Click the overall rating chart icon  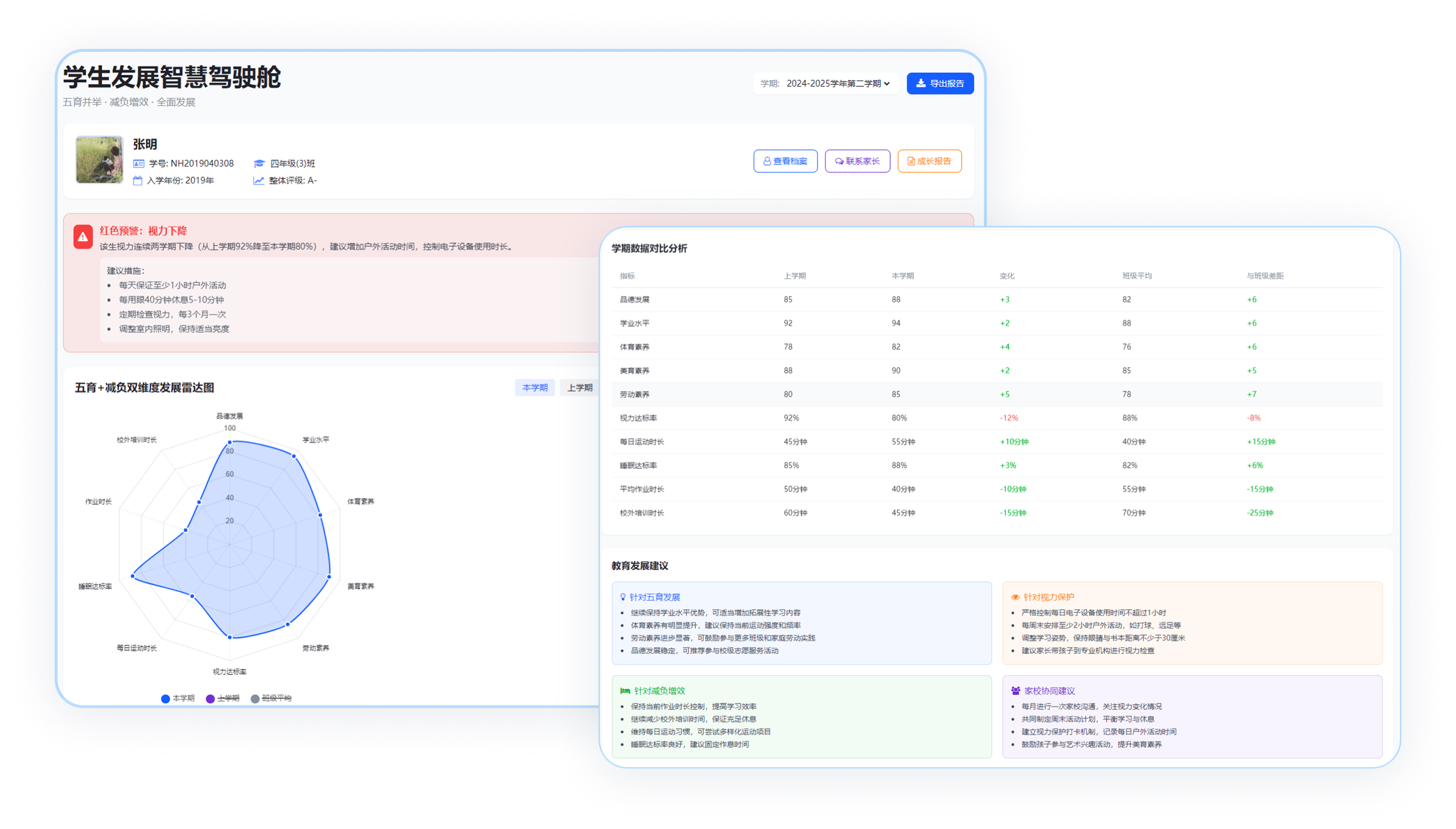click(258, 180)
